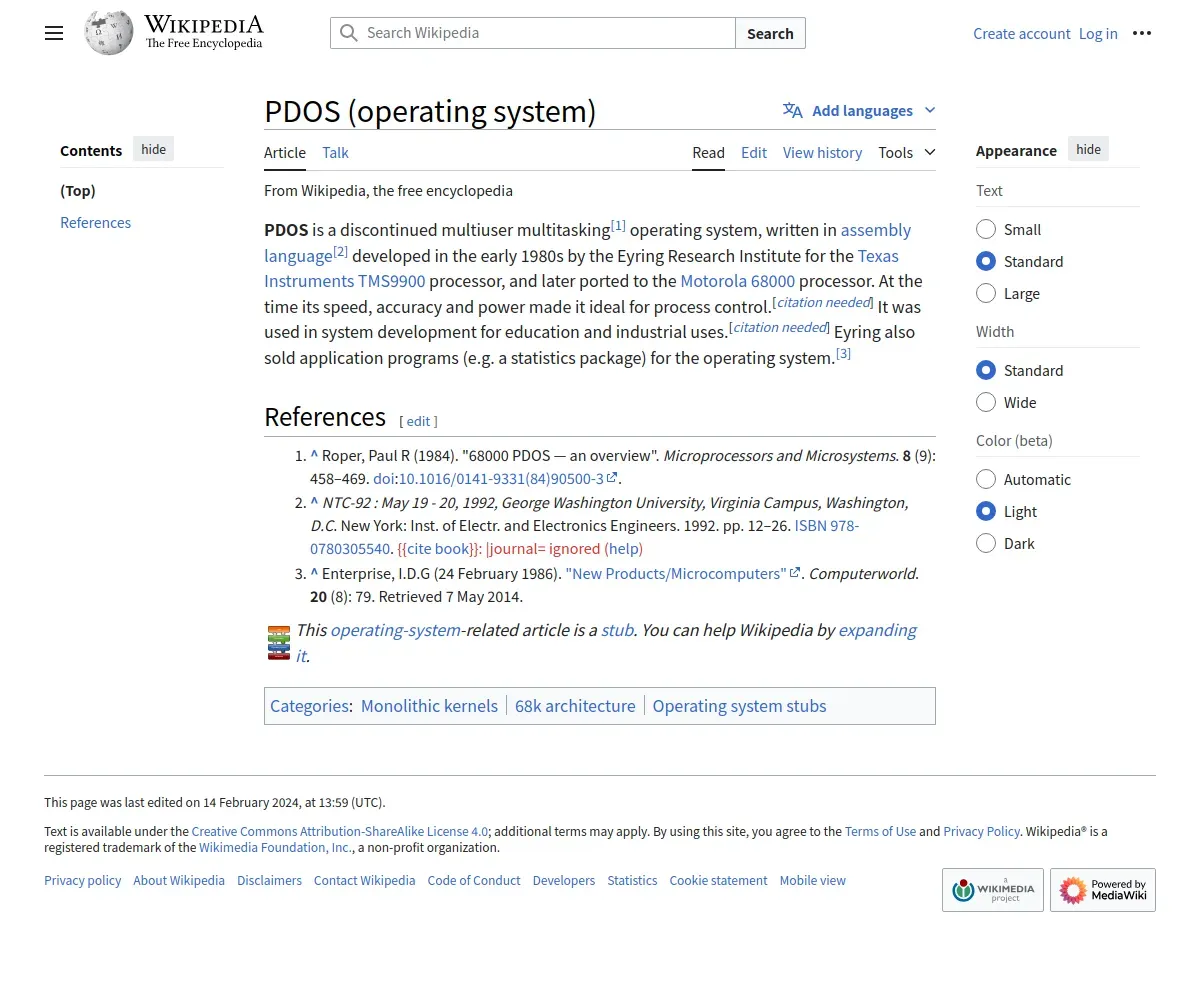
Task: Click the Wikimedia project badge
Action: pos(993,890)
